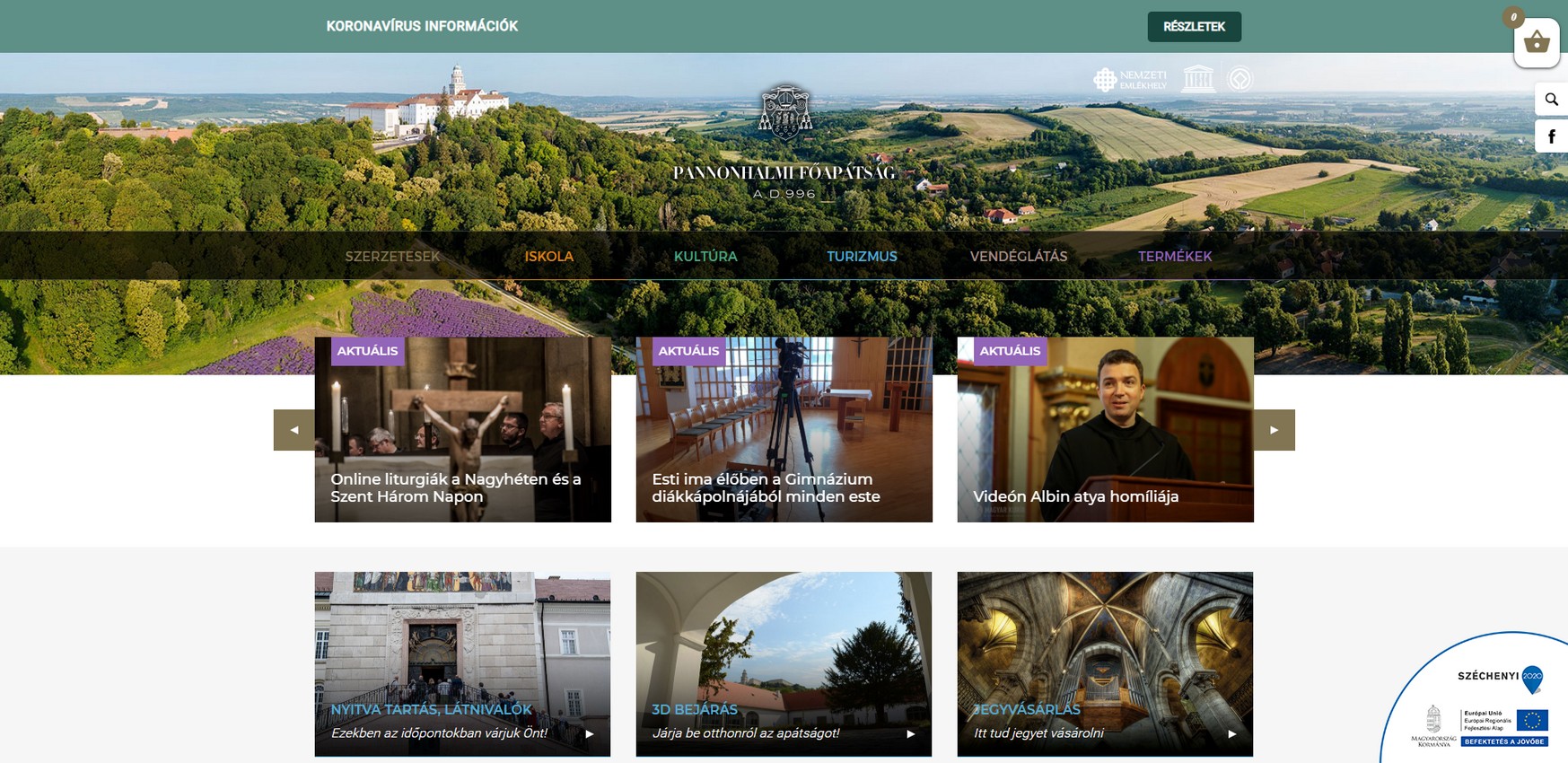Click the A.D. 996 subtitle

pyautogui.click(x=784, y=194)
